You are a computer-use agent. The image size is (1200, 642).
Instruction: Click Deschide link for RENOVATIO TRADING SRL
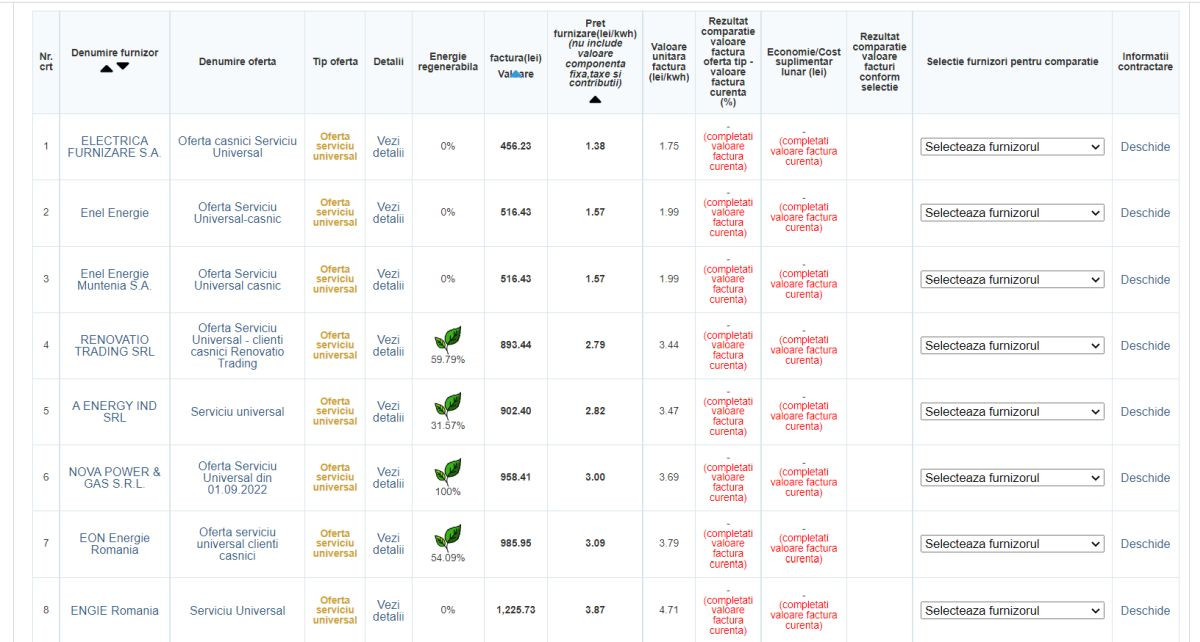tap(1145, 346)
